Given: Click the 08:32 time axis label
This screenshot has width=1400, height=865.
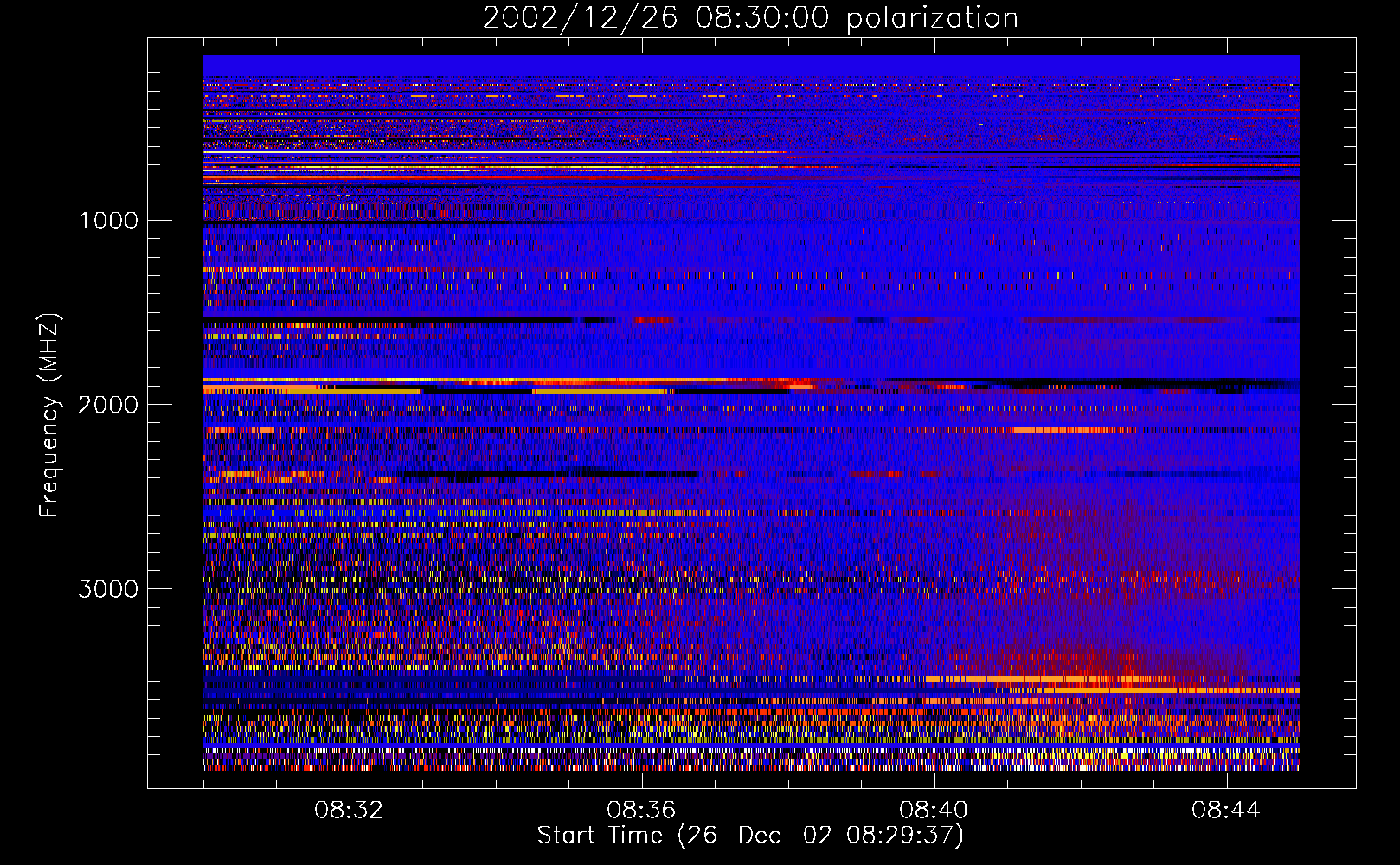Looking at the screenshot, I should (349, 811).
